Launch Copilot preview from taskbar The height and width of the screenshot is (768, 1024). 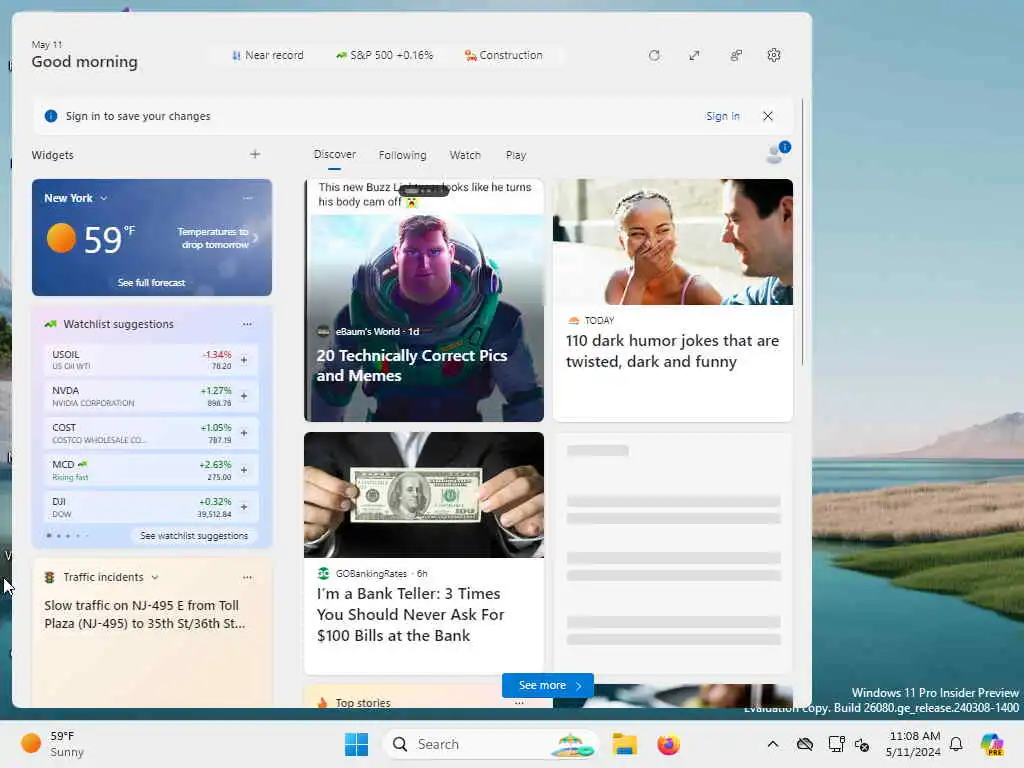tap(992, 744)
